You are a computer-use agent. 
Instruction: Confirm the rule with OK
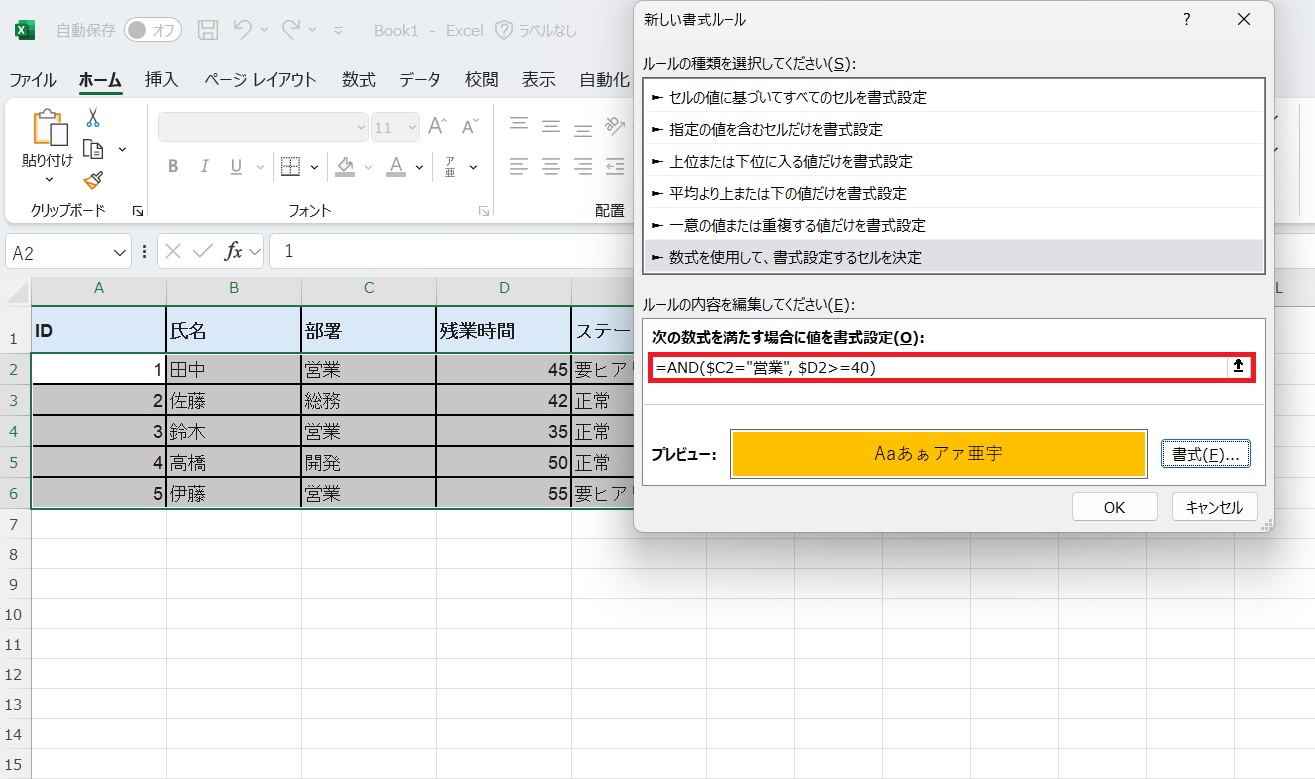pyautogui.click(x=1113, y=506)
